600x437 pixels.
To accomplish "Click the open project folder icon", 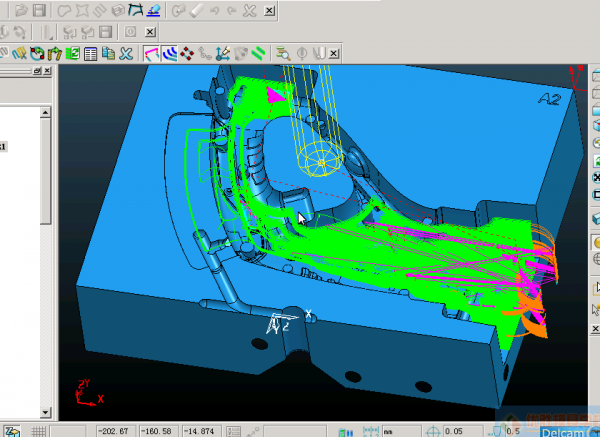I will pyautogui.click(x=20, y=11).
